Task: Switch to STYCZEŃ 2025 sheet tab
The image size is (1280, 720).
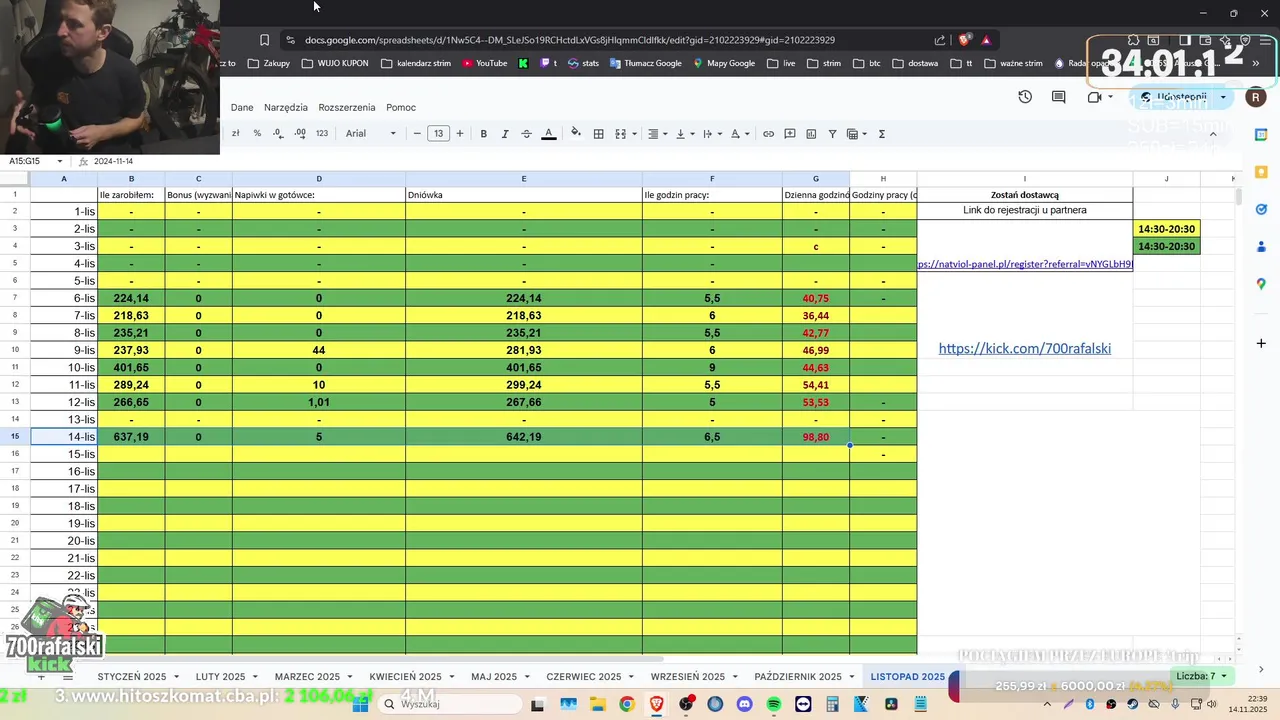Action: pos(131,676)
